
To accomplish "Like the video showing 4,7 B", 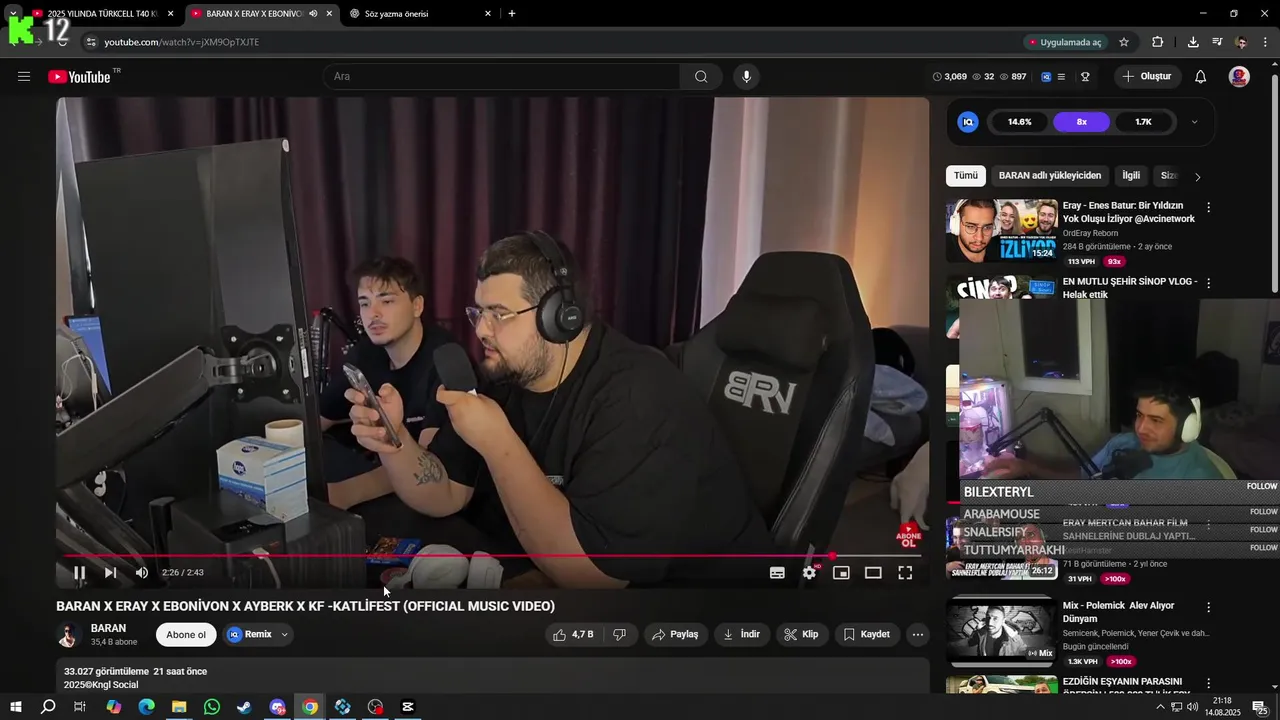I will pyautogui.click(x=573, y=635).
